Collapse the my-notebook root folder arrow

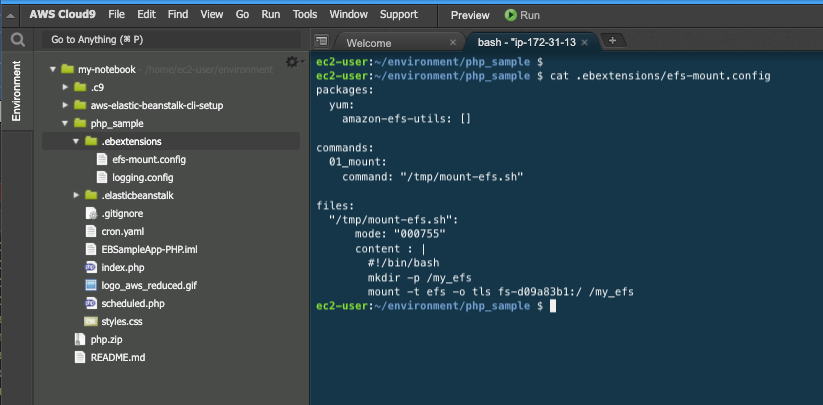[x=52, y=69]
